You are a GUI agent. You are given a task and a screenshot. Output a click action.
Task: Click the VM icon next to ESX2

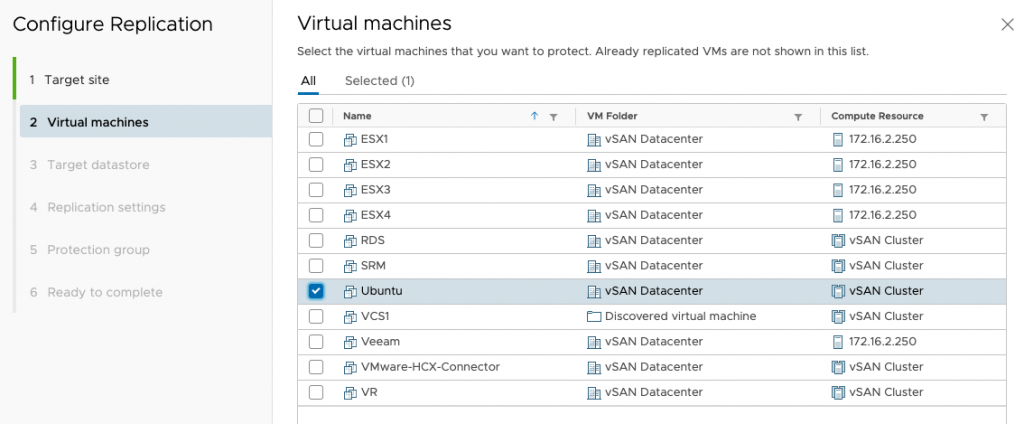click(350, 165)
